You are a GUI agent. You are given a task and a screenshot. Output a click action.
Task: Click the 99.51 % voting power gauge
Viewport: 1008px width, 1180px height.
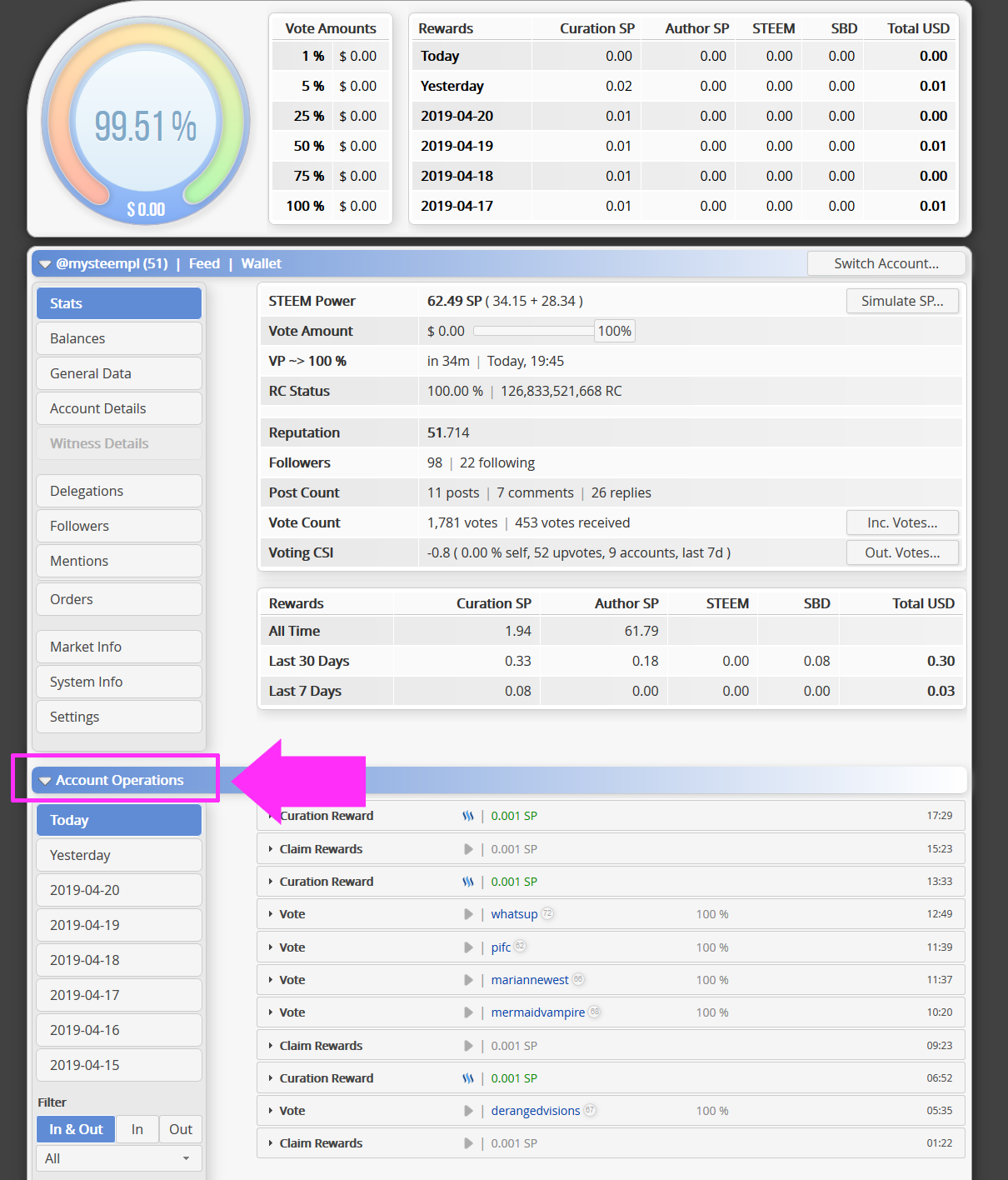(x=146, y=122)
